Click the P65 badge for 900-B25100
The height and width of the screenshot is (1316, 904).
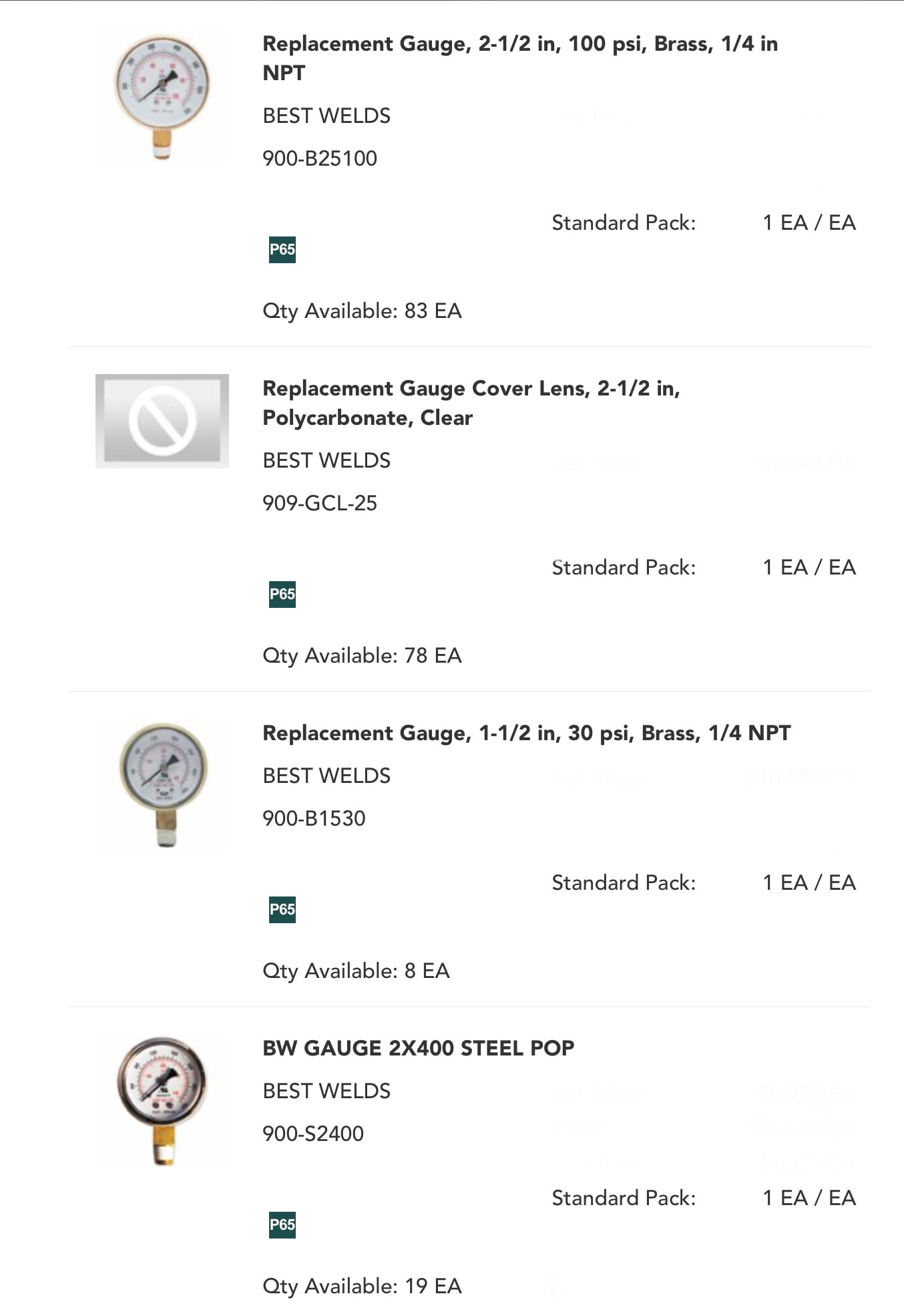coord(282,250)
